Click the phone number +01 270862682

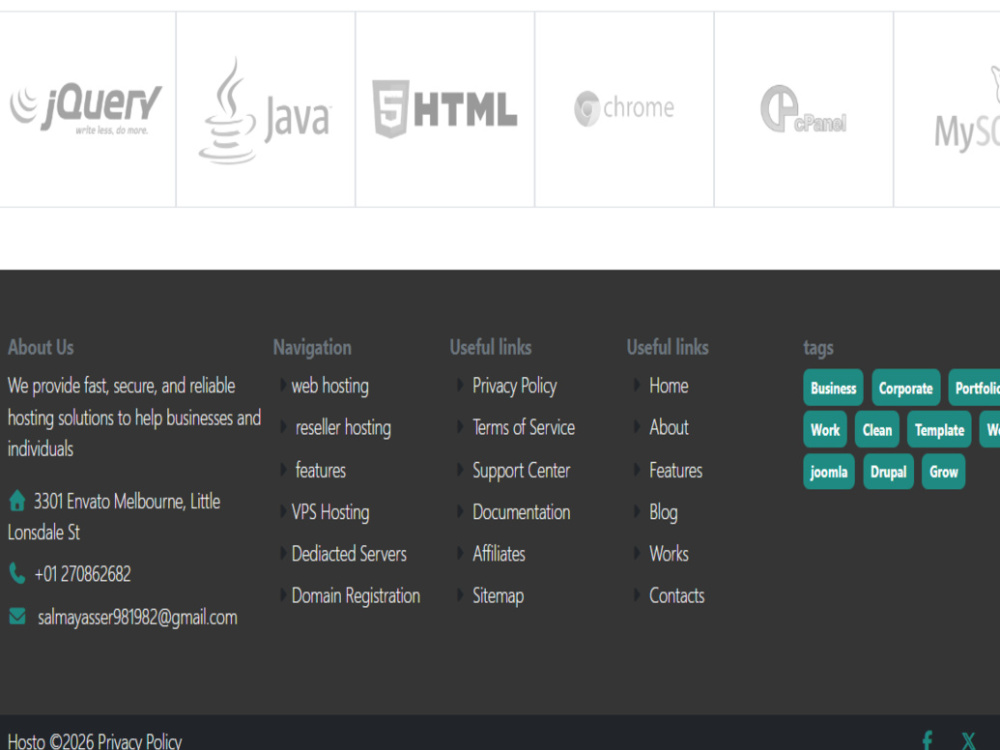[x=82, y=574]
